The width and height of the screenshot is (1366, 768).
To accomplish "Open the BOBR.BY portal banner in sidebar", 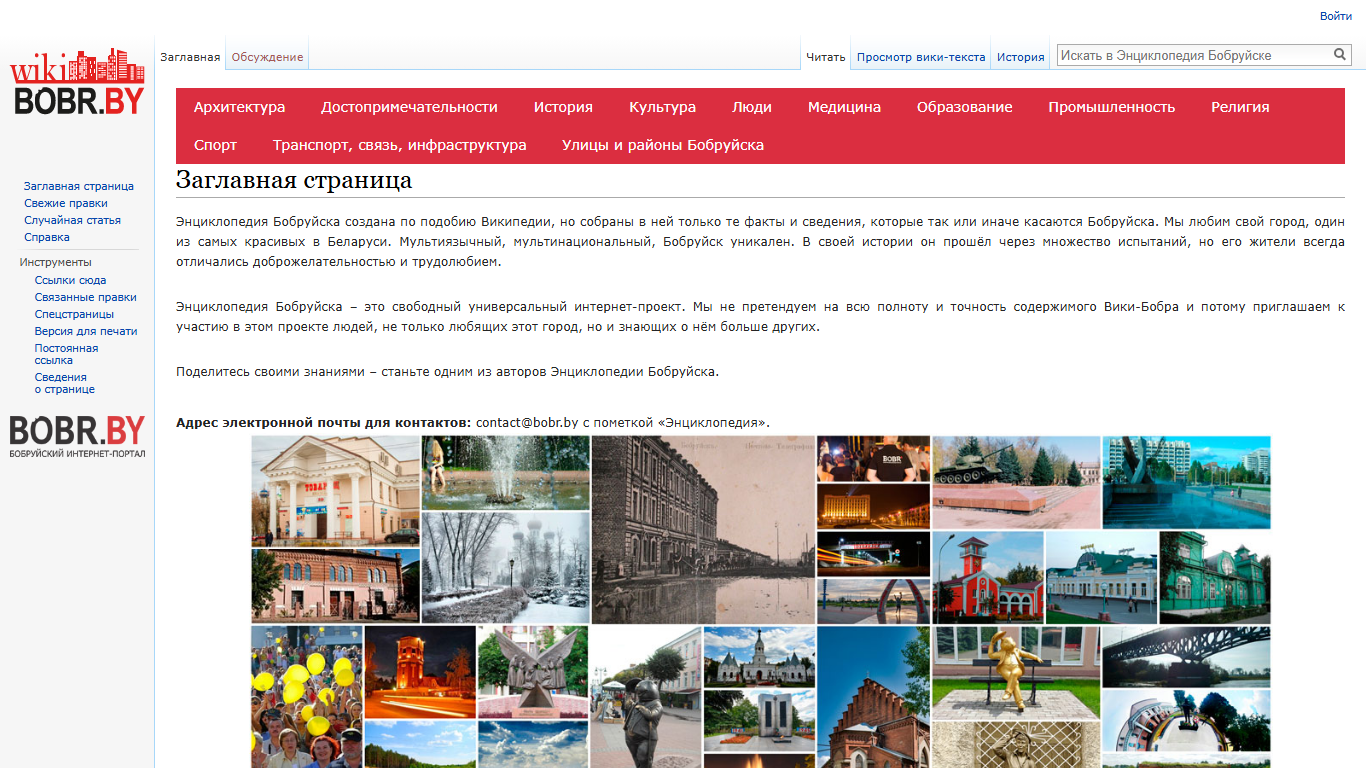I will tap(77, 437).
